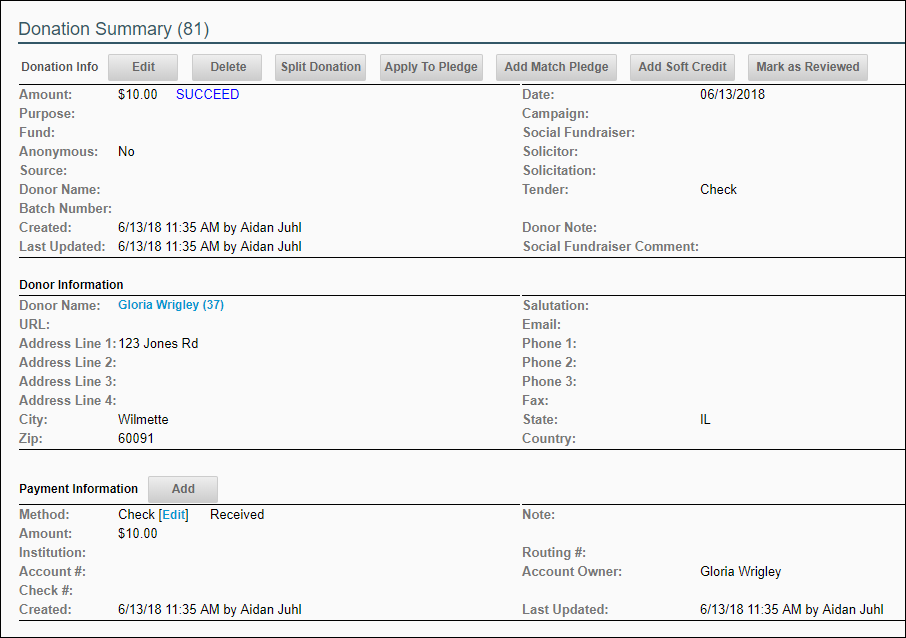Screen dimensions: 906x638
Task: Click the Phone 1 label
Action: point(549,344)
